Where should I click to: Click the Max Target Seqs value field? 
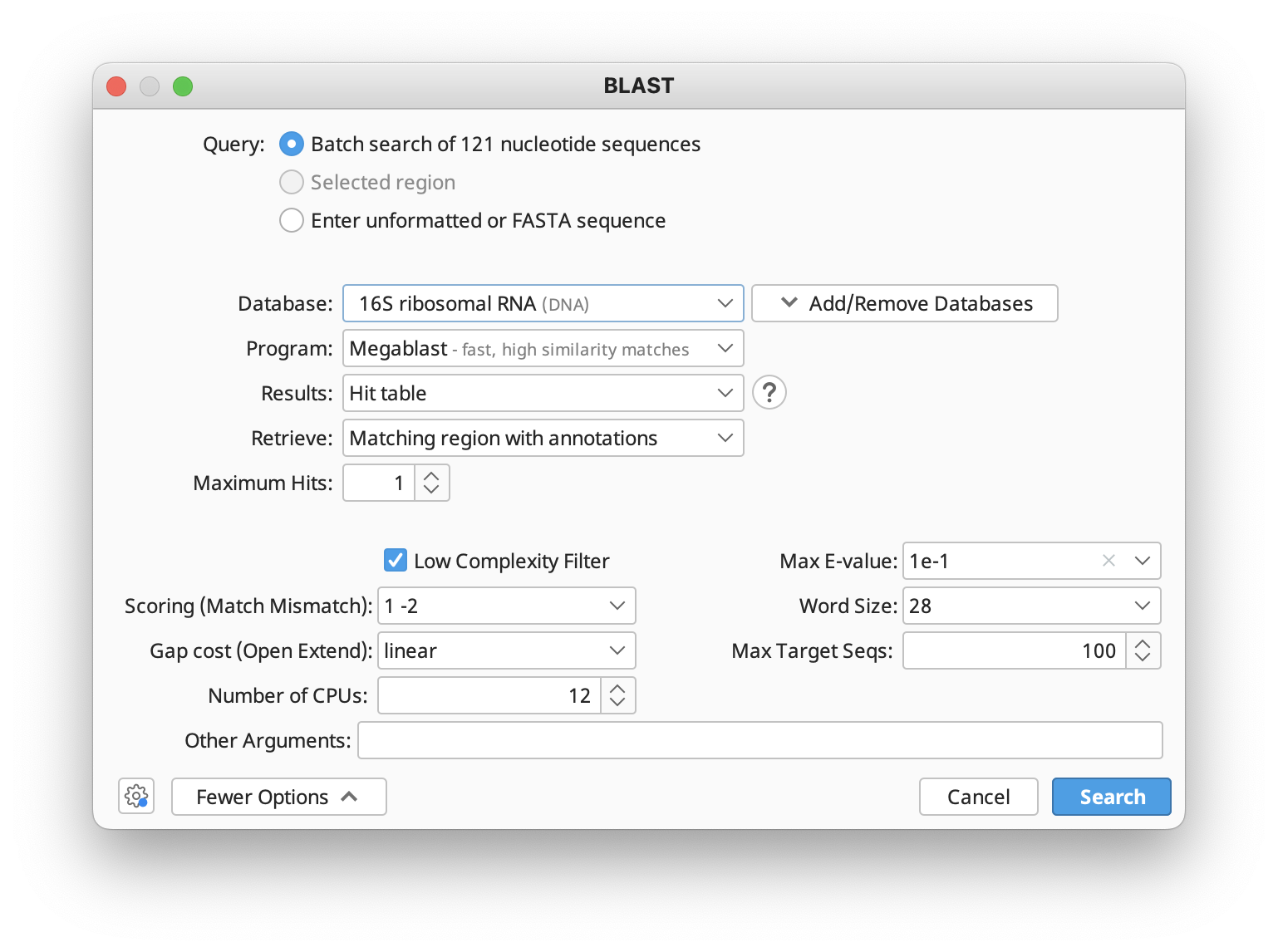coord(1015,650)
